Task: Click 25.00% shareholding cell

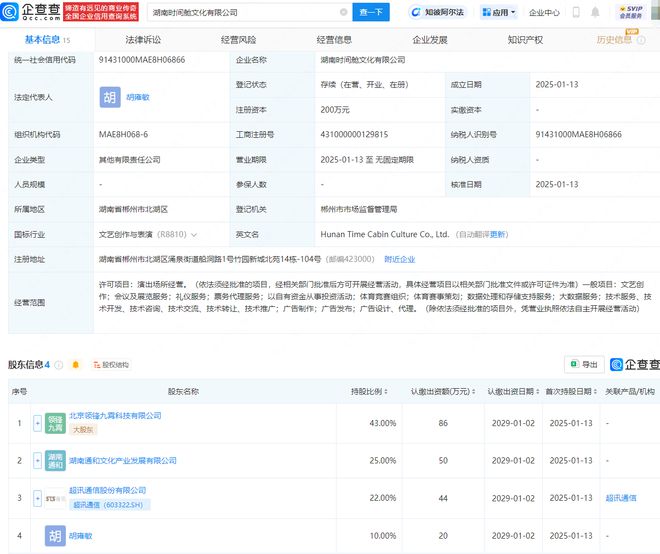Action: coord(383,461)
